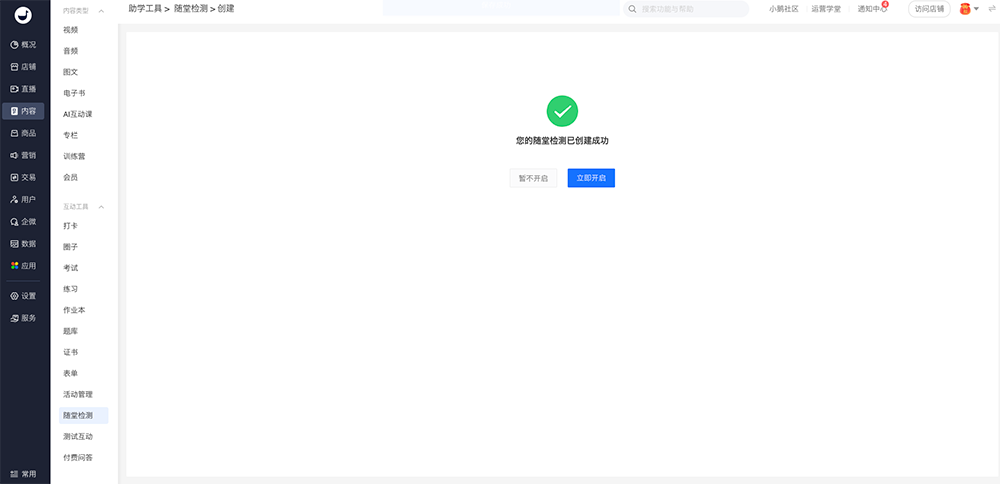Open 题库 from the side menu
The image size is (1000, 484).
[71, 331]
